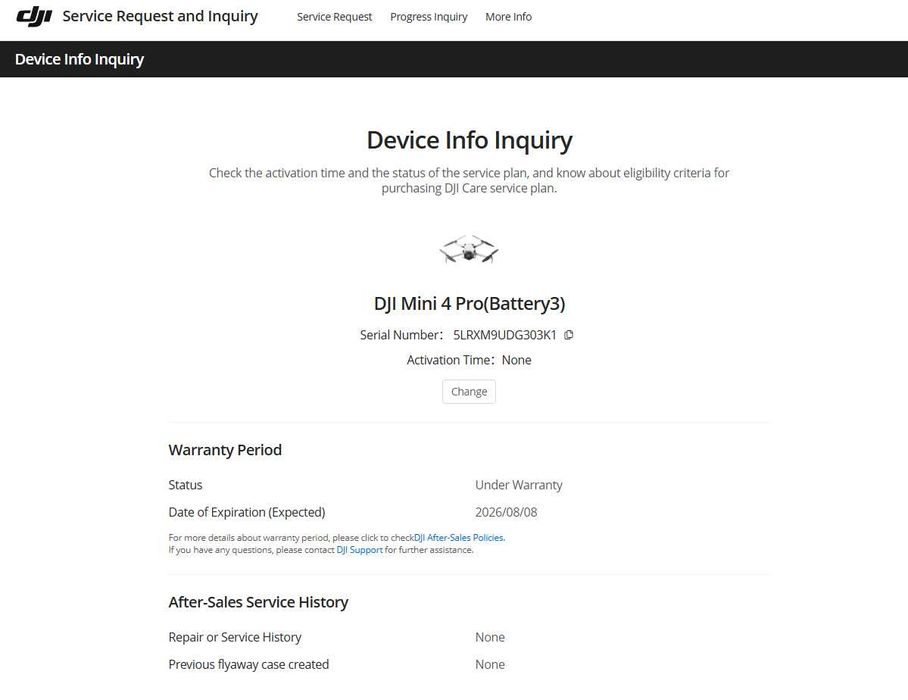Copy the serial number with copy icon

coord(569,335)
